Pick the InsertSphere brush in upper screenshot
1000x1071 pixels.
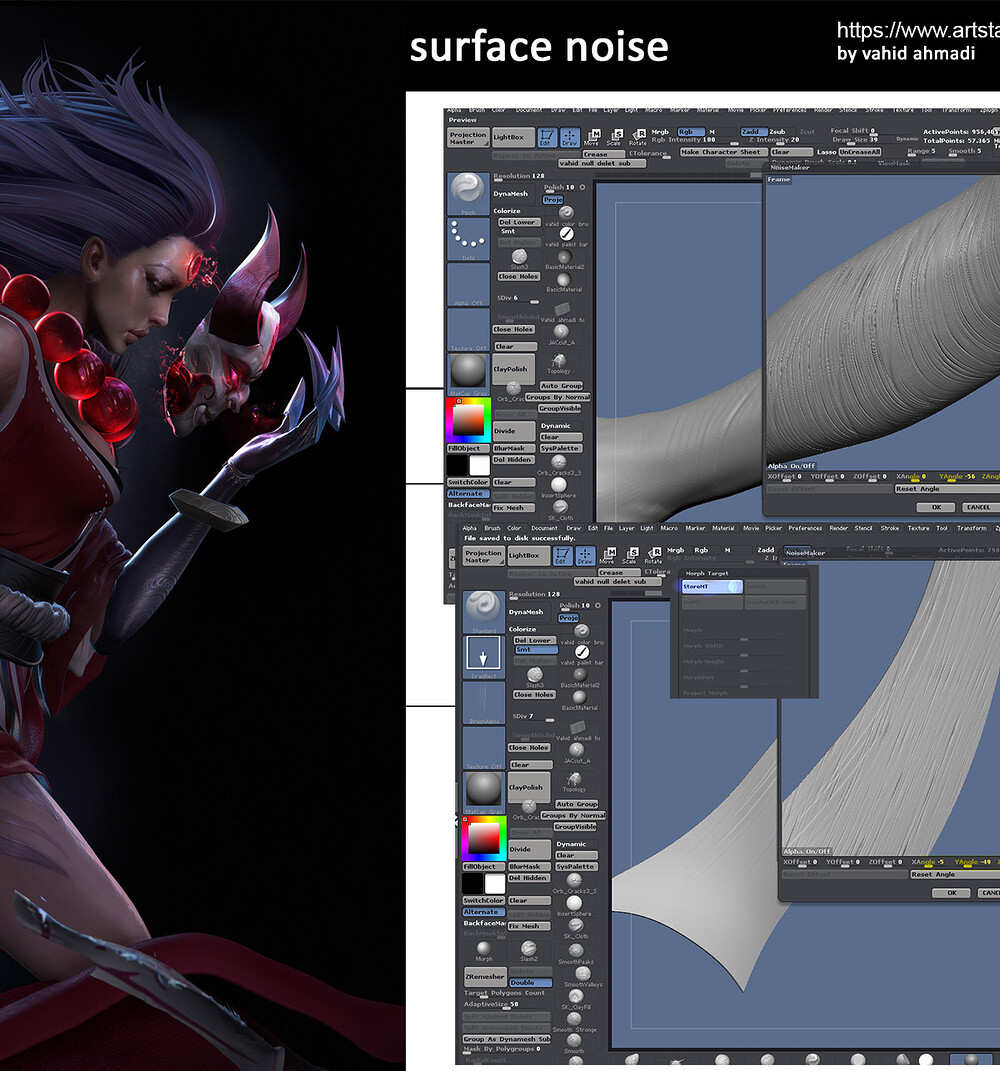(x=559, y=486)
